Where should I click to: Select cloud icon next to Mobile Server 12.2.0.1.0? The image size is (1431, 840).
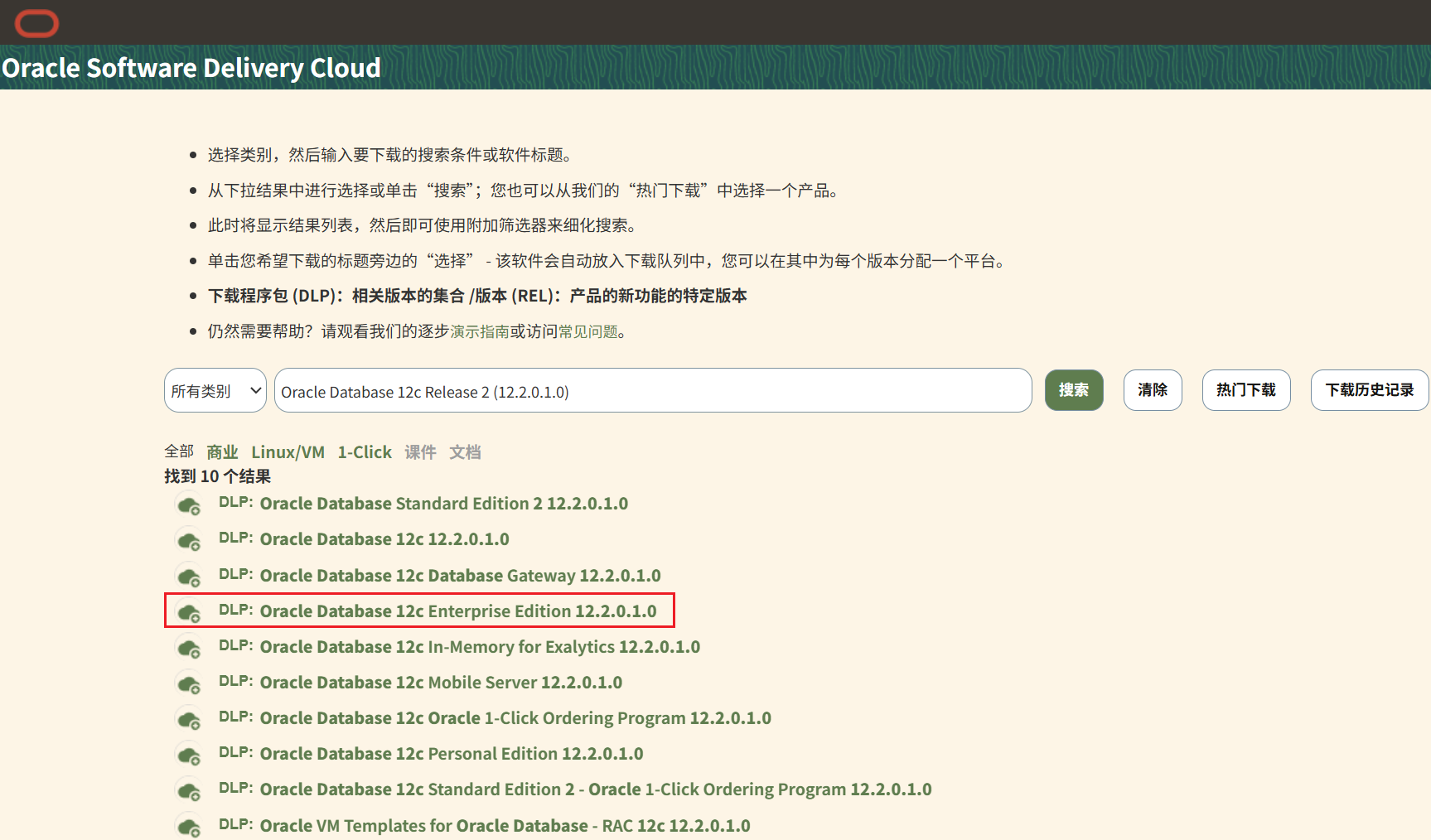click(189, 683)
